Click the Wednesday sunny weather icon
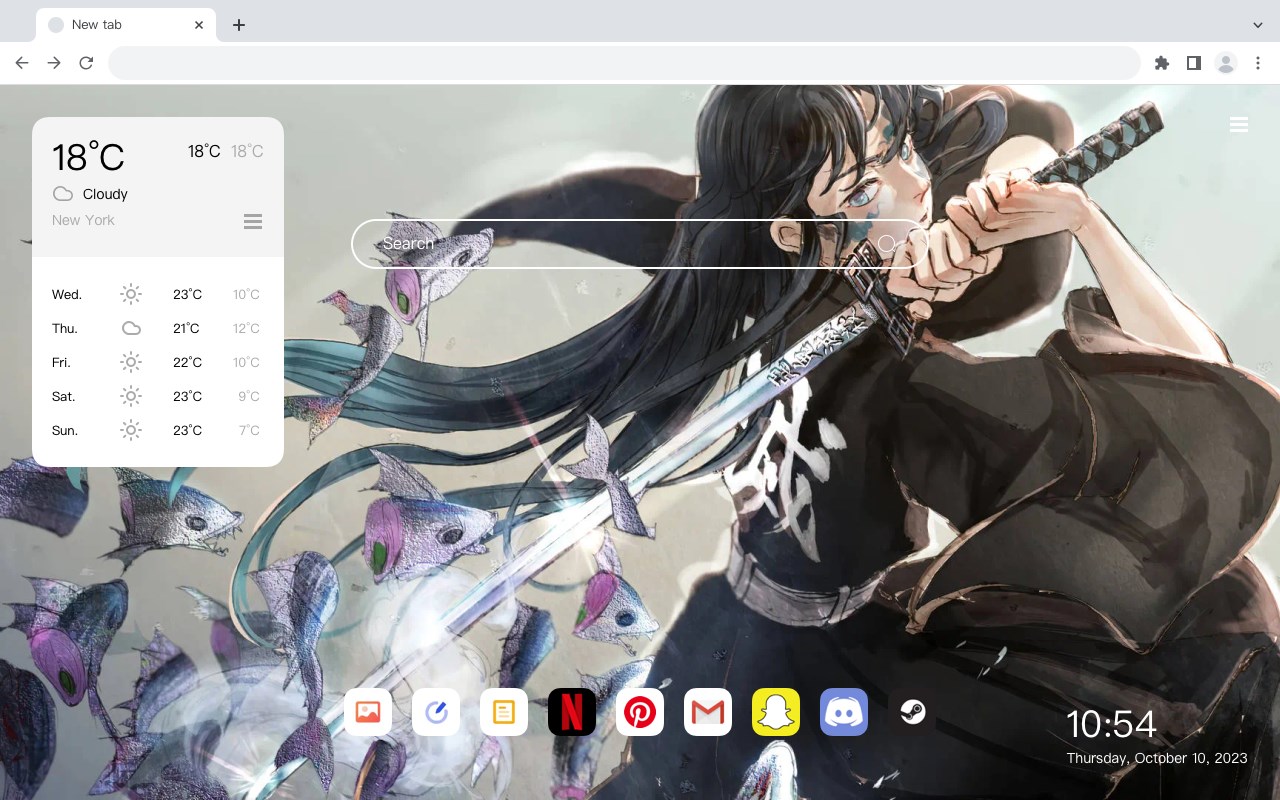Viewport: 1280px width, 800px height. 131,294
